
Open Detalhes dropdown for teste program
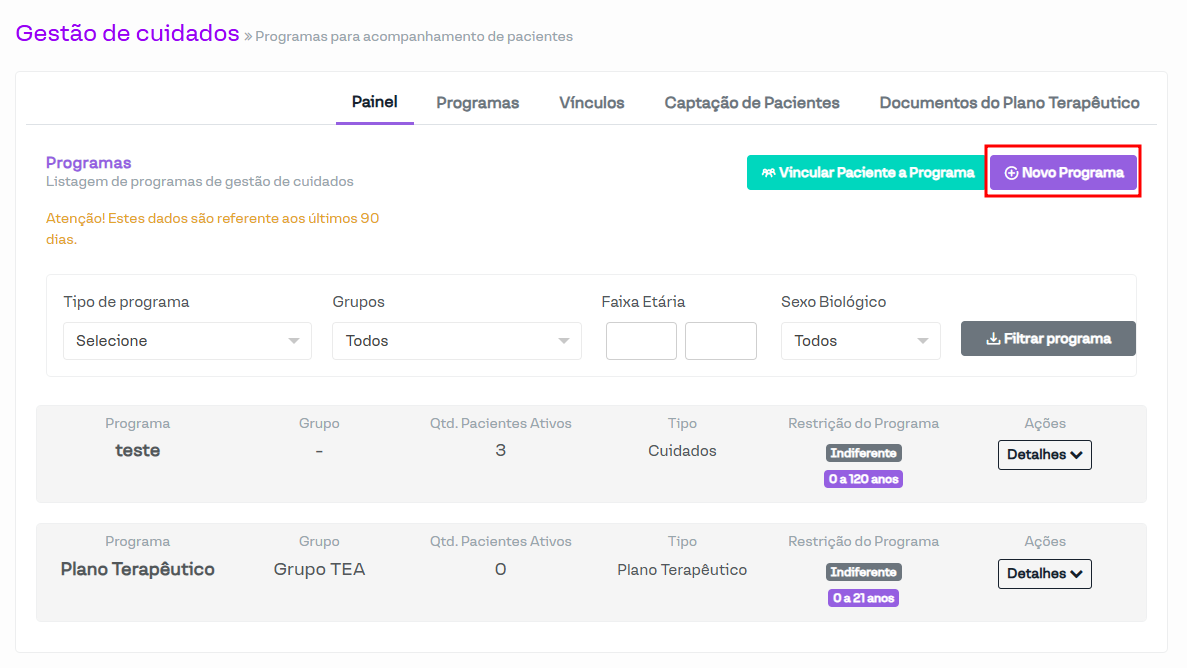click(x=1044, y=455)
